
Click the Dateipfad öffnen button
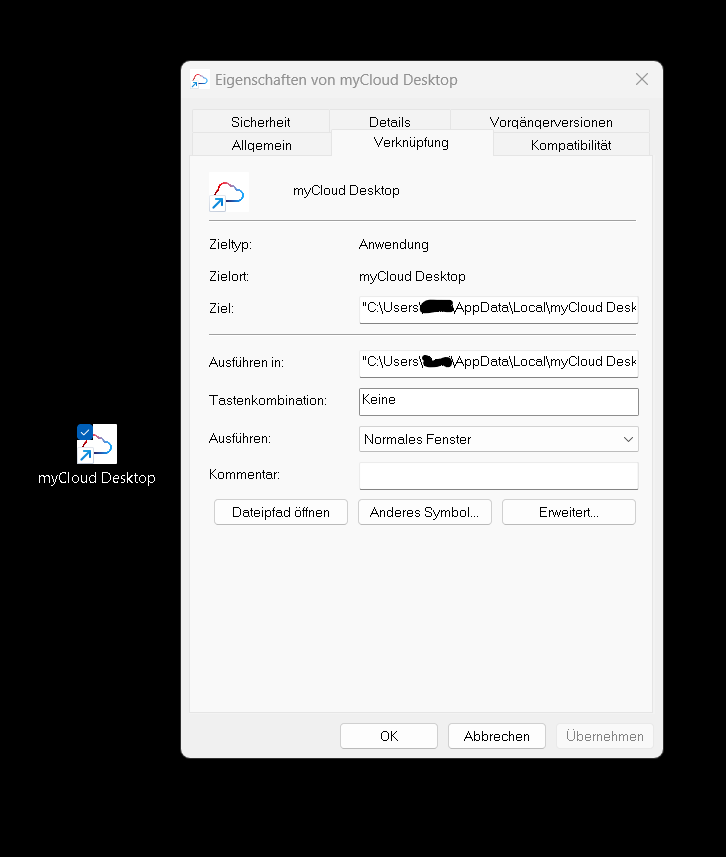281,512
